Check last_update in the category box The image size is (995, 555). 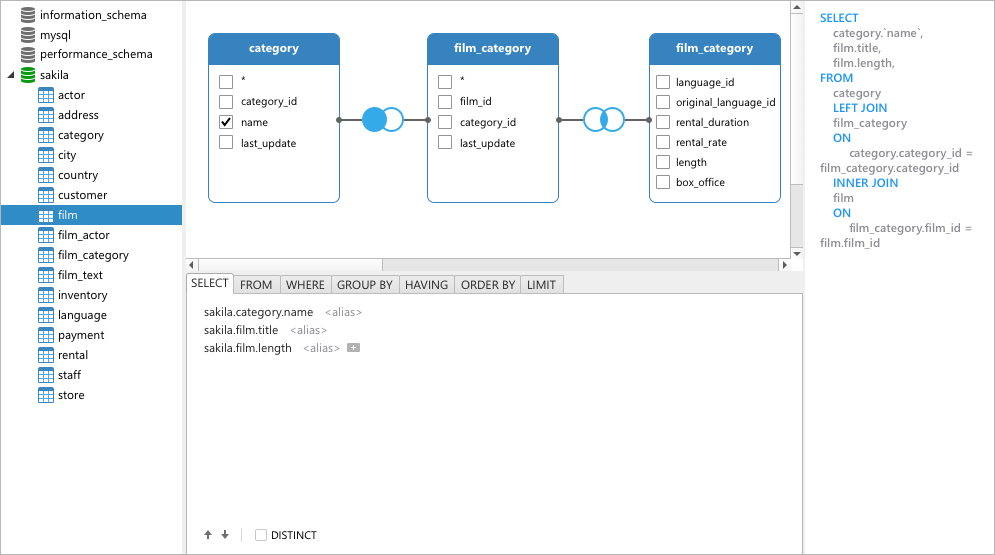click(226, 142)
